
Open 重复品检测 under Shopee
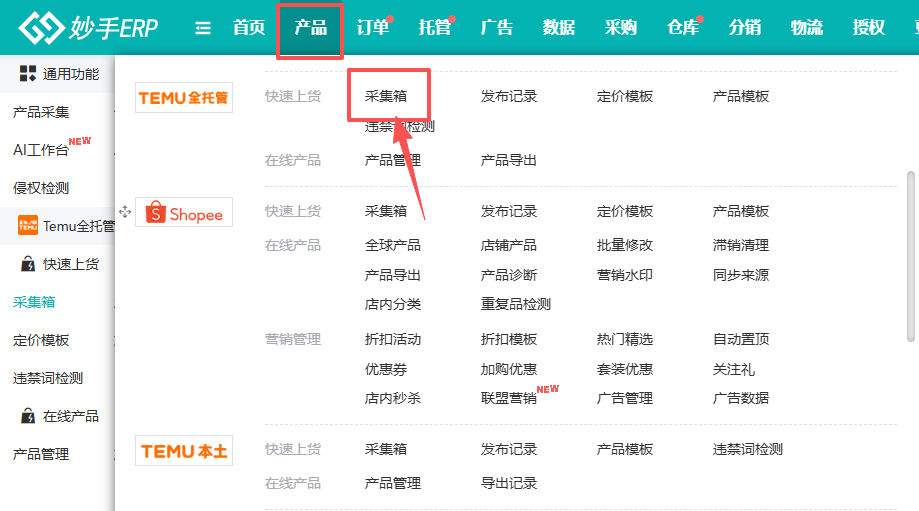tap(516, 304)
